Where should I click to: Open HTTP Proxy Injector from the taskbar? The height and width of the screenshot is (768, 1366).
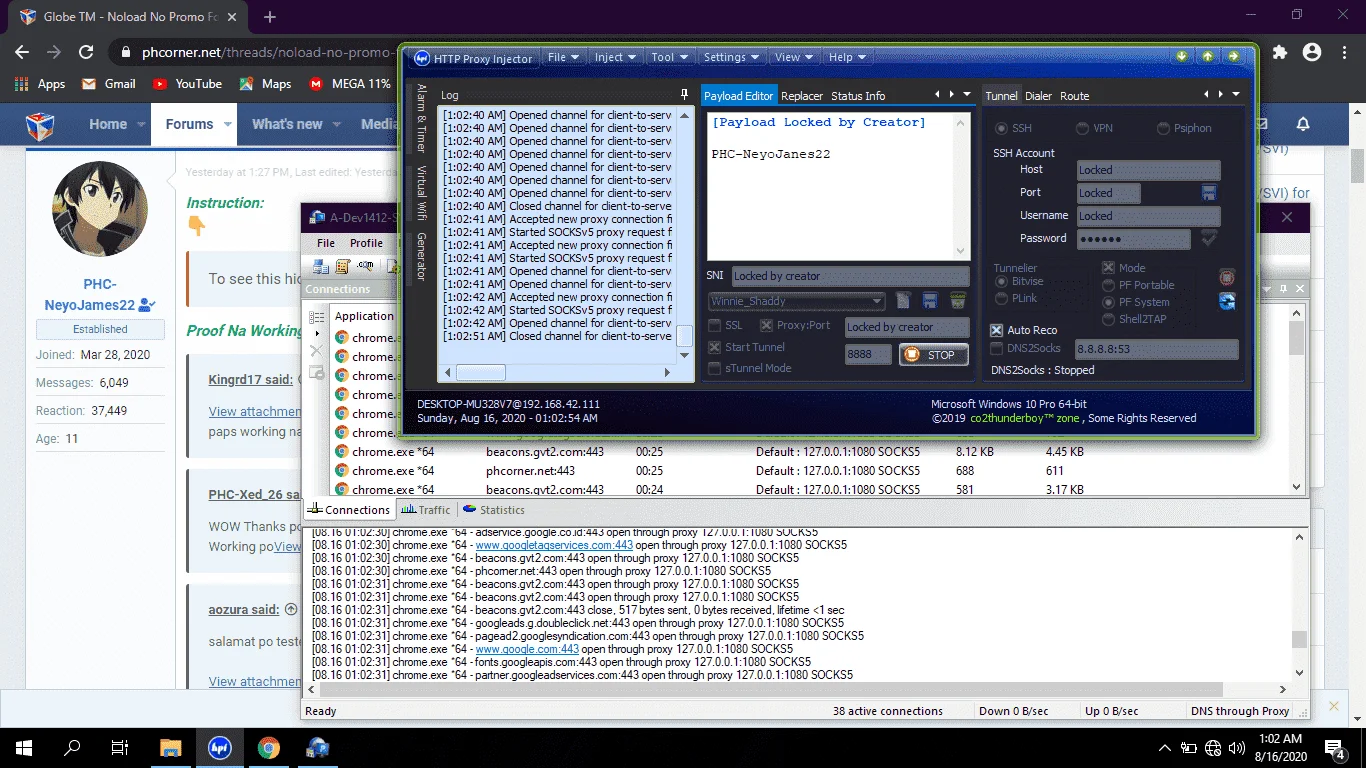pyautogui.click(x=219, y=747)
